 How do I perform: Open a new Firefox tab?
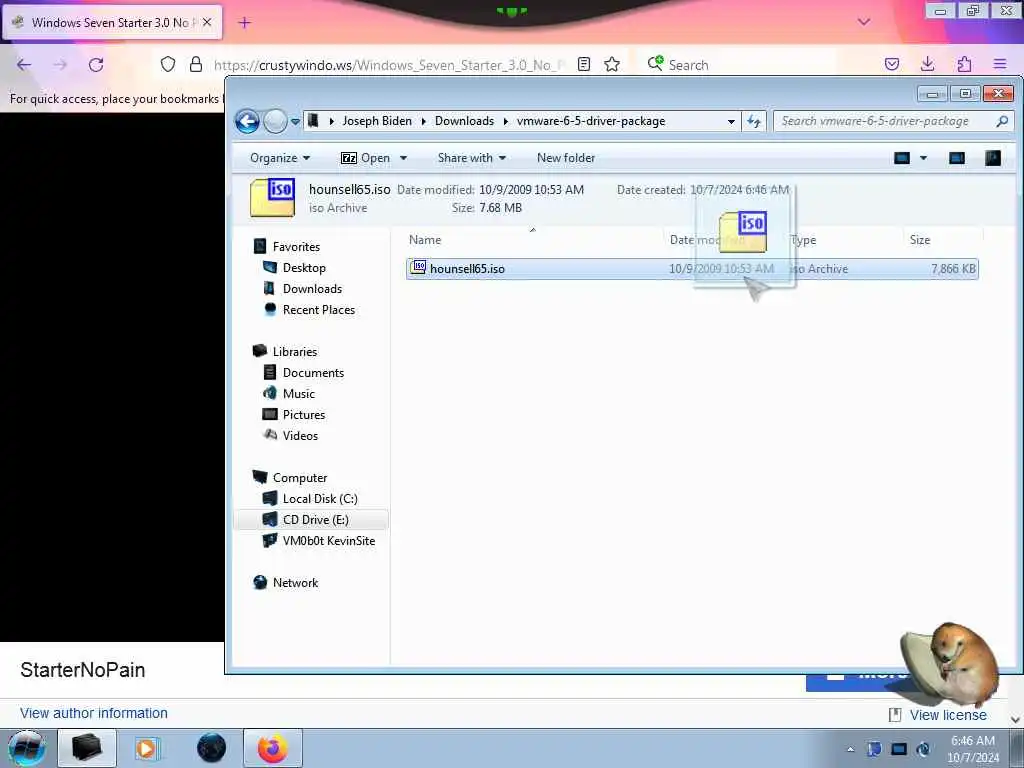244,23
